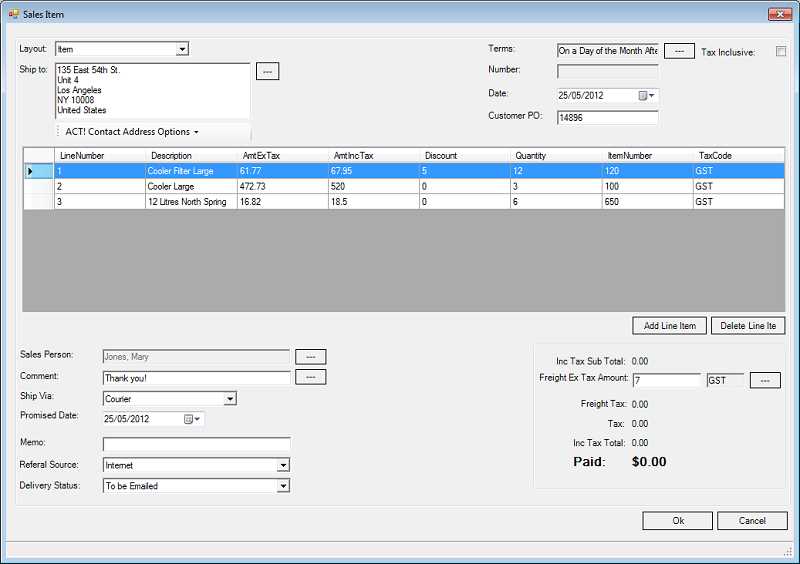800x564 pixels.
Task: Click the '18.5' AmtIncTax cell
Action: click(x=373, y=202)
